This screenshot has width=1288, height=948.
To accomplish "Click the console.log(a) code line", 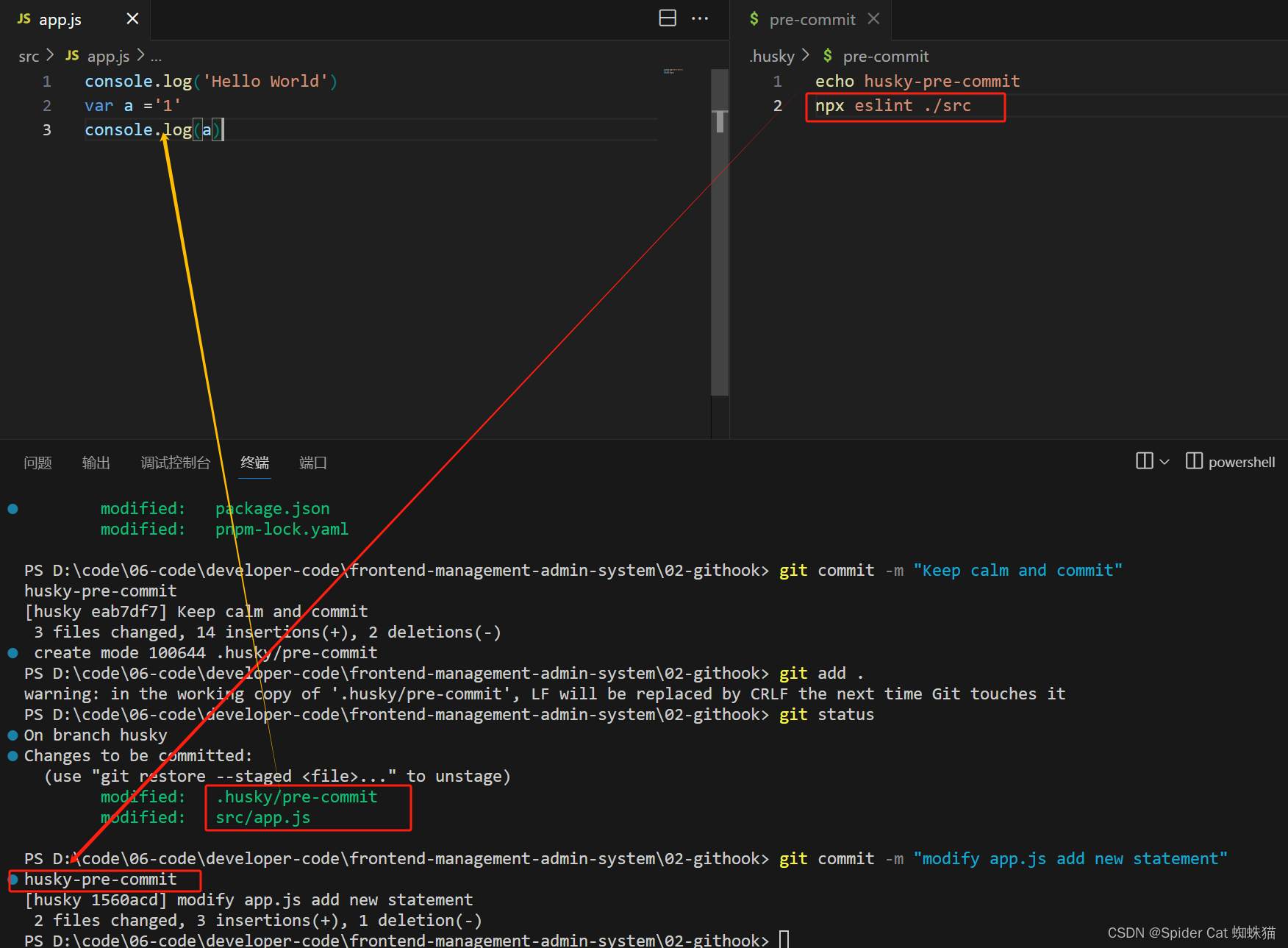I will pyautogui.click(x=153, y=130).
